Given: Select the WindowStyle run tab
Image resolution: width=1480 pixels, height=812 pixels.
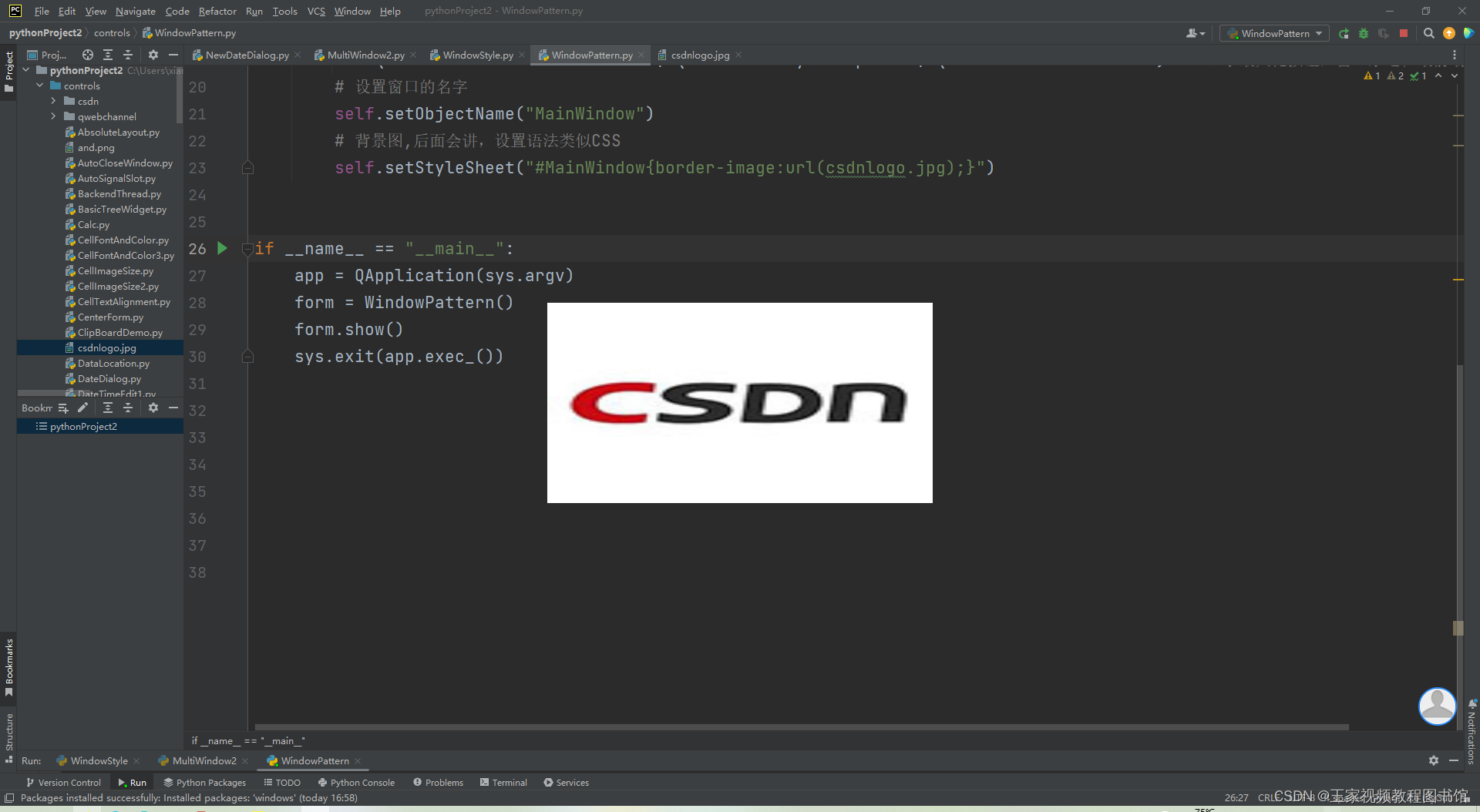Looking at the screenshot, I should point(99,760).
